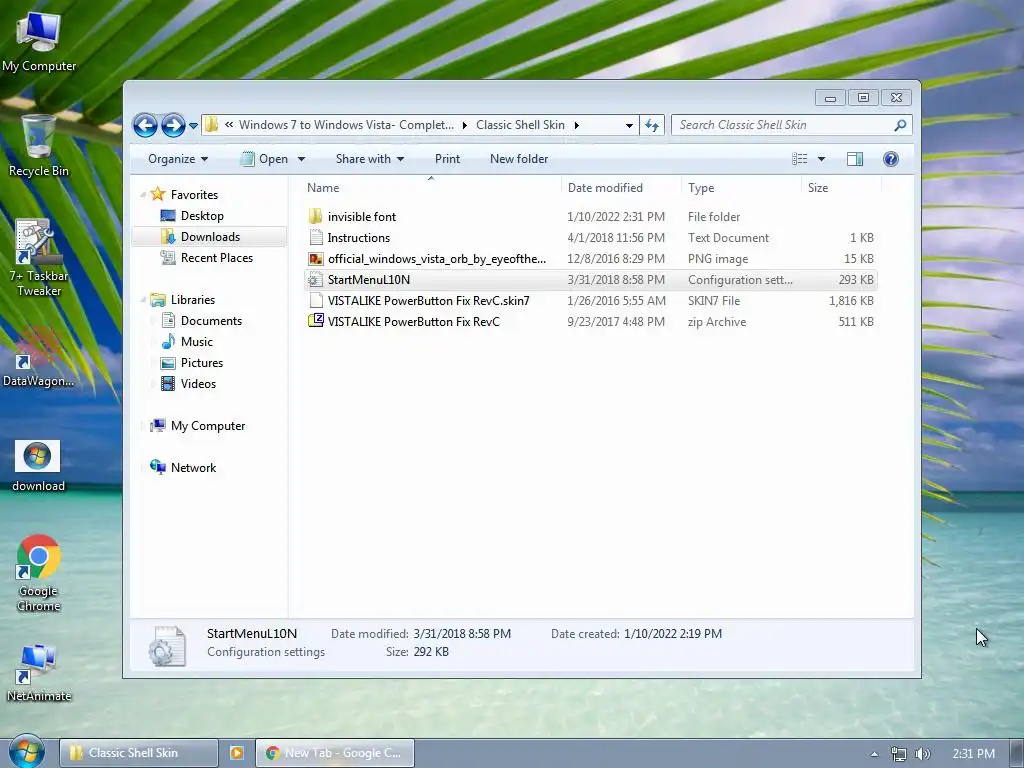1024x768 pixels.
Task: Go forward with the Explorer Forward arrow
Action: 173,125
